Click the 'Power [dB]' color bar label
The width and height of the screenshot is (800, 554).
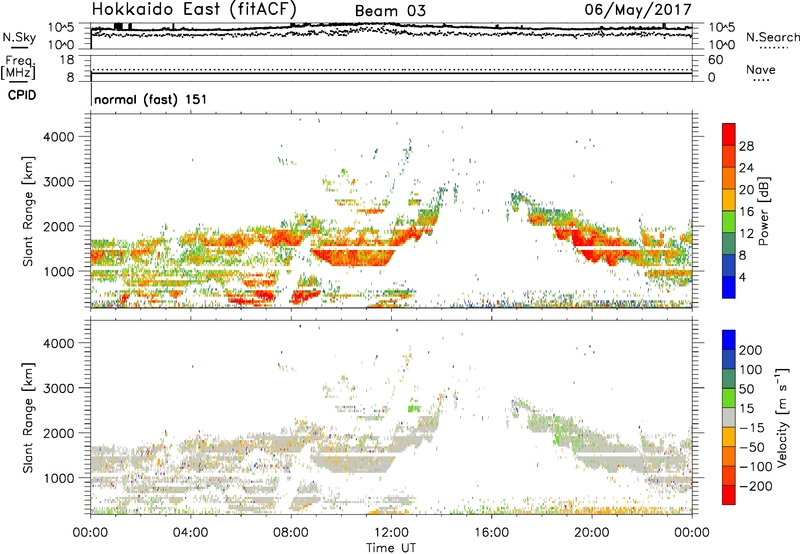pos(764,211)
